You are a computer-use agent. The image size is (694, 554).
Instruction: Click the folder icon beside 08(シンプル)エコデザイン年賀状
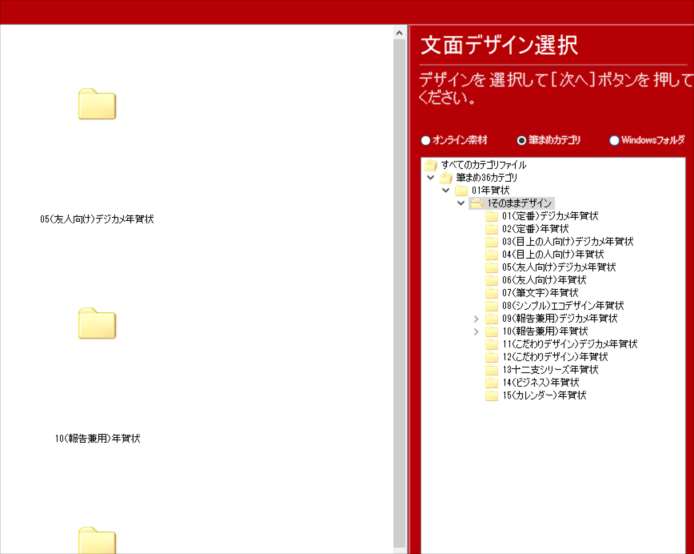coord(491,306)
